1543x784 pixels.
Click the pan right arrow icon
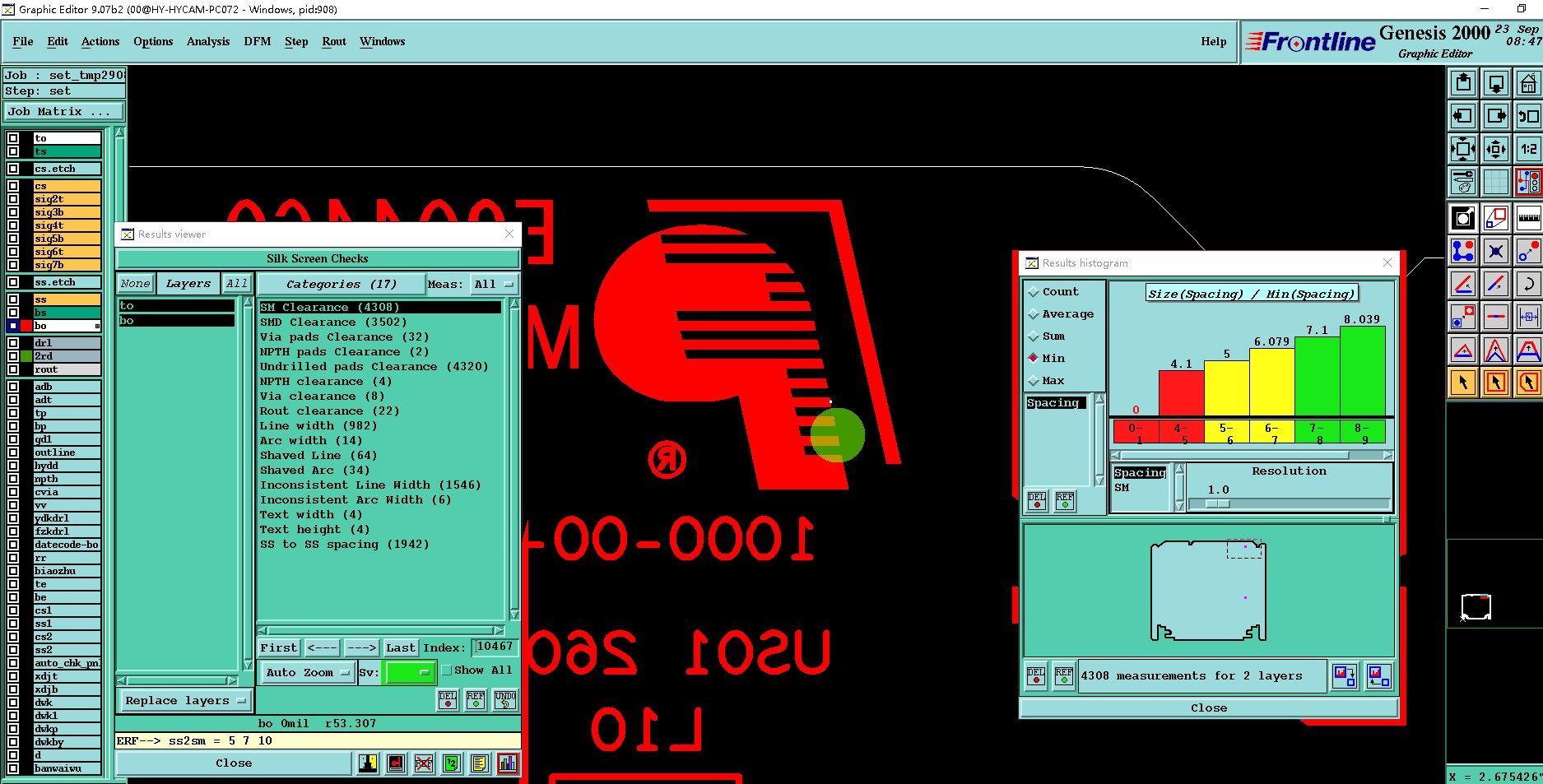point(1496,116)
